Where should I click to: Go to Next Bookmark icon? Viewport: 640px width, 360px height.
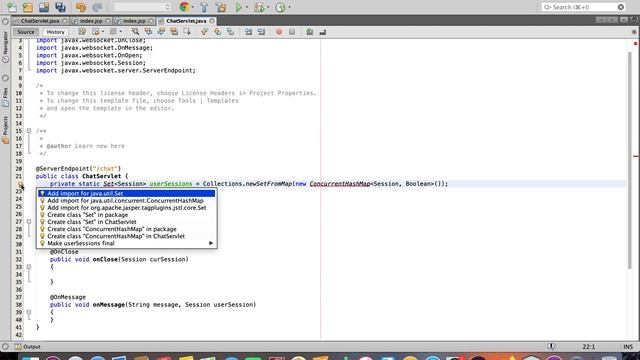click(x=218, y=32)
